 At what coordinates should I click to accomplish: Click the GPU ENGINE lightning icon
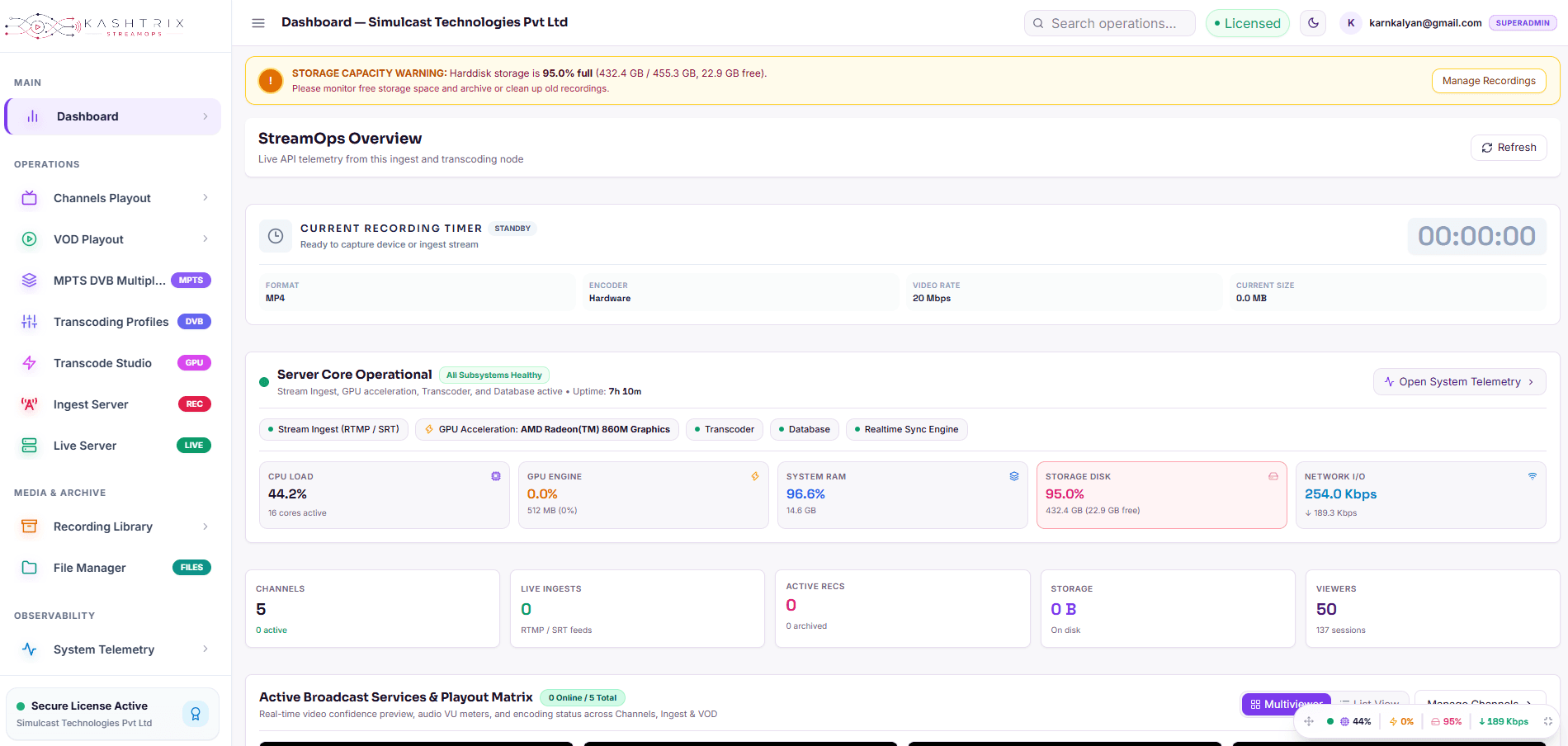[x=755, y=476]
